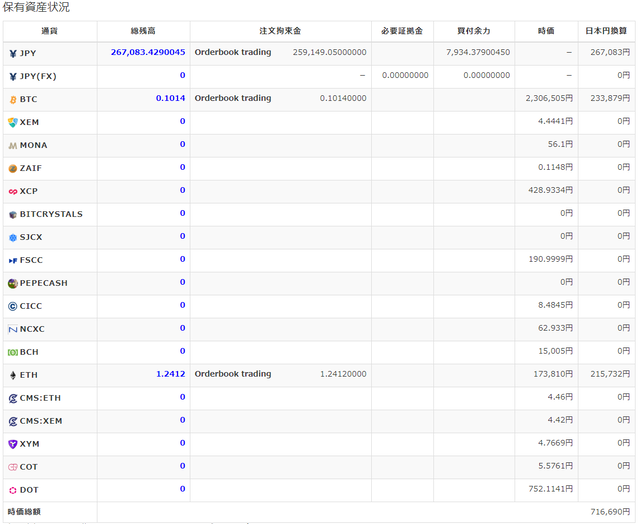Click the XYM balance 0 link
The height and width of the screenshot is (524, 640).
182,443
